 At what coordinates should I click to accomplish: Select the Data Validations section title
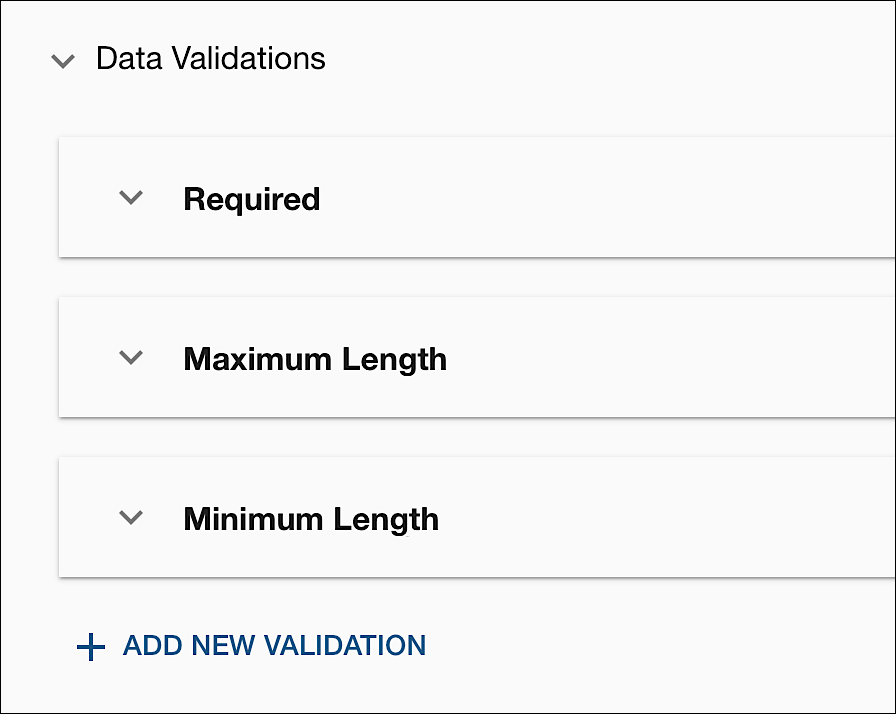point(210,59)
